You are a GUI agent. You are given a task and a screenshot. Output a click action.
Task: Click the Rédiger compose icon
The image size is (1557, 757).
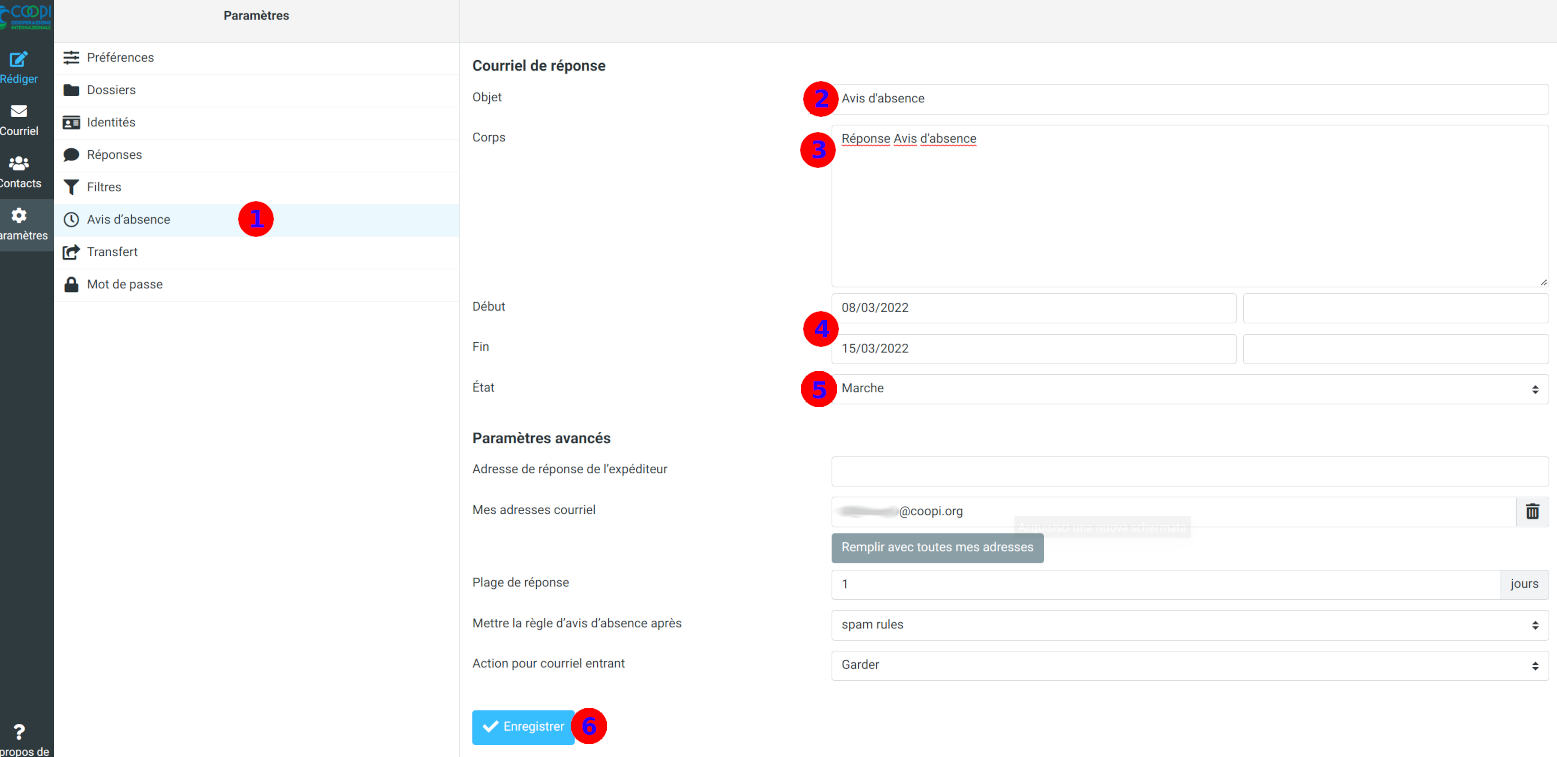pyautogui.click(x=19, y=60)
